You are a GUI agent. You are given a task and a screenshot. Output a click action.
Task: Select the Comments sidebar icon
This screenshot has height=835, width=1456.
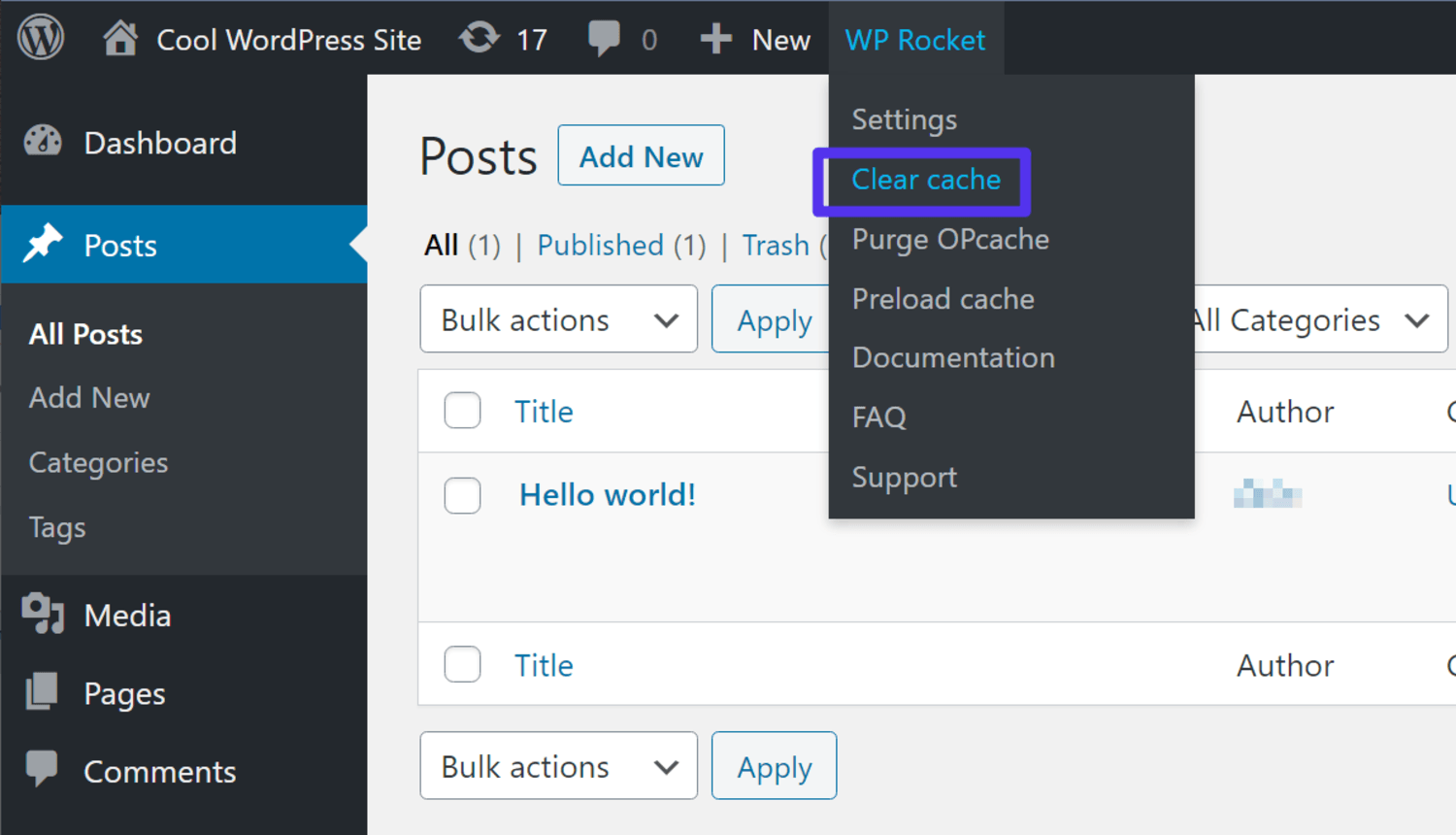(x=42, y=770)
